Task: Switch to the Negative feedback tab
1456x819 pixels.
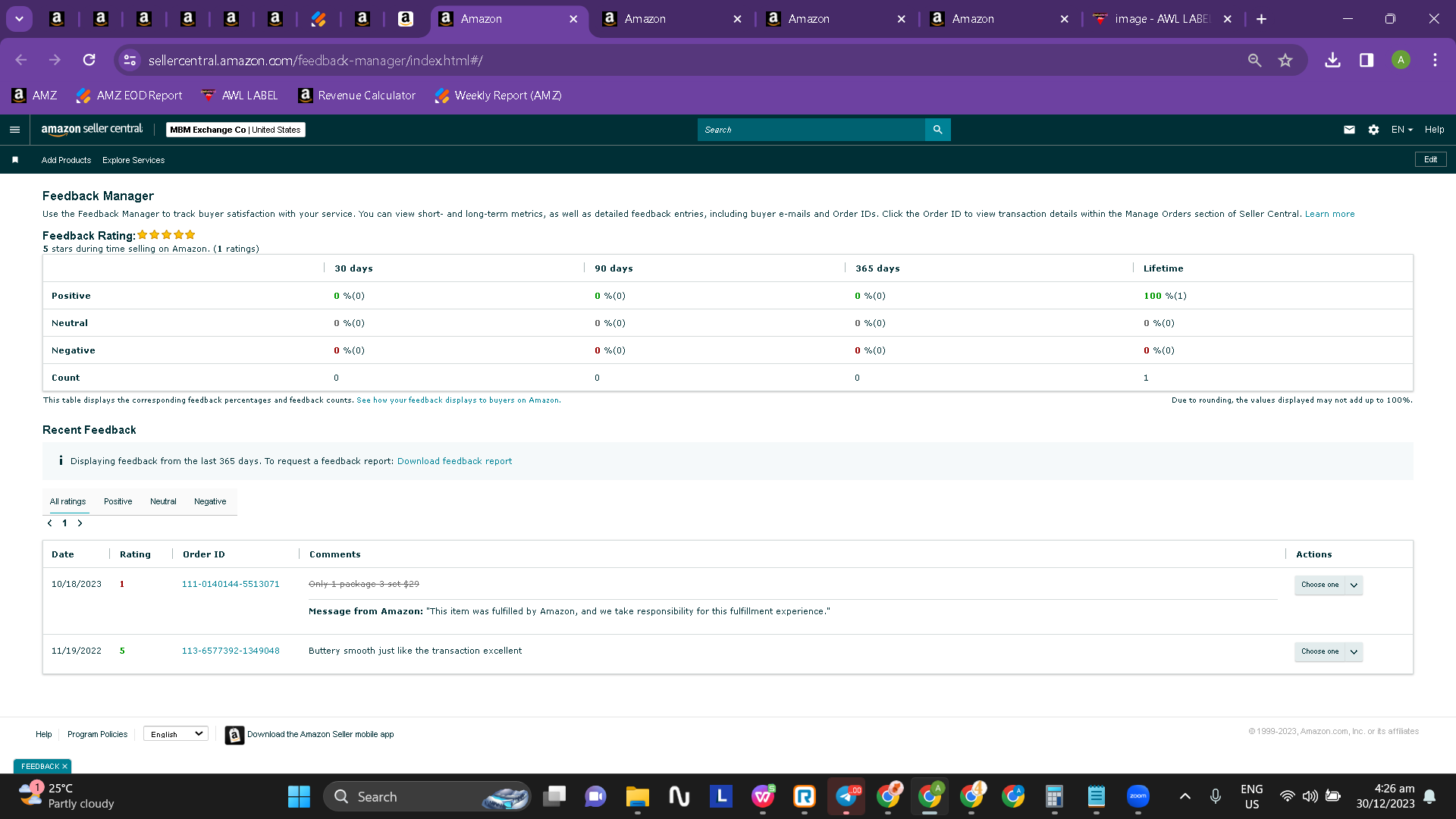Action: [x=210, y=501]
